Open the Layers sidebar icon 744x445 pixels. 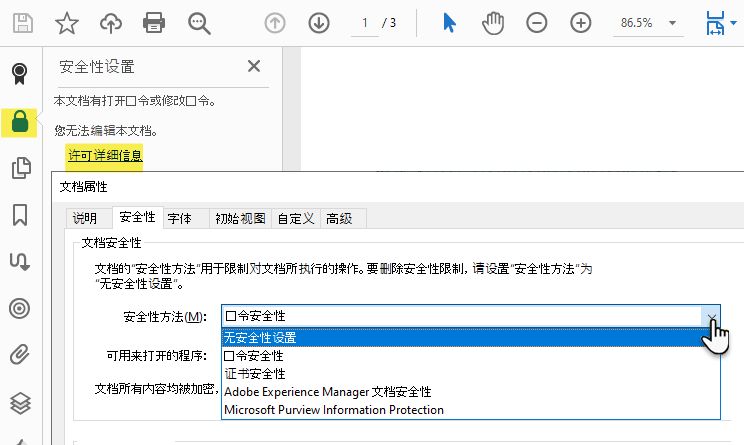click(20, 403)
